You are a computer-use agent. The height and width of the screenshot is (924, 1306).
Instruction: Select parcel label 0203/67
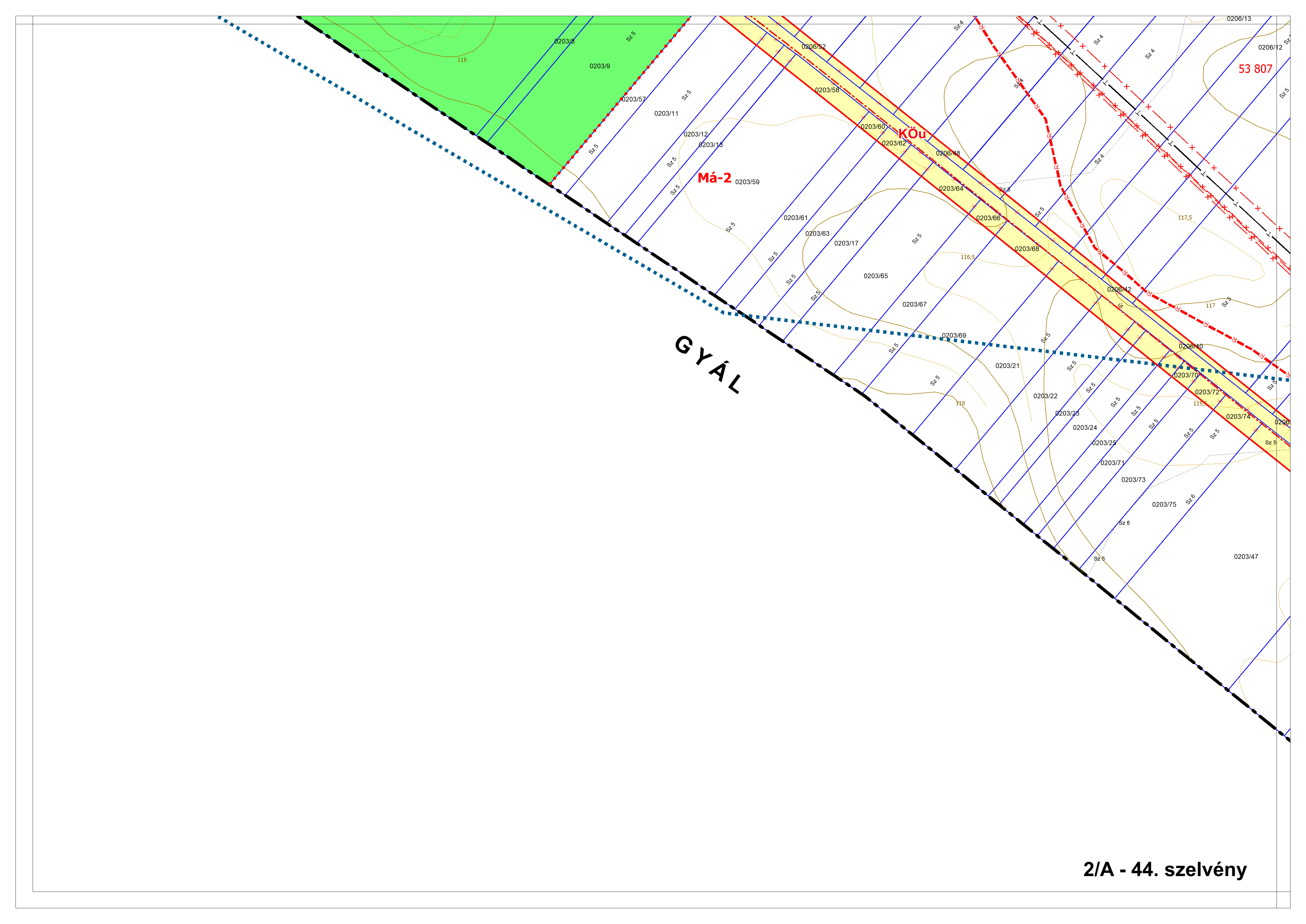(914, 304)
